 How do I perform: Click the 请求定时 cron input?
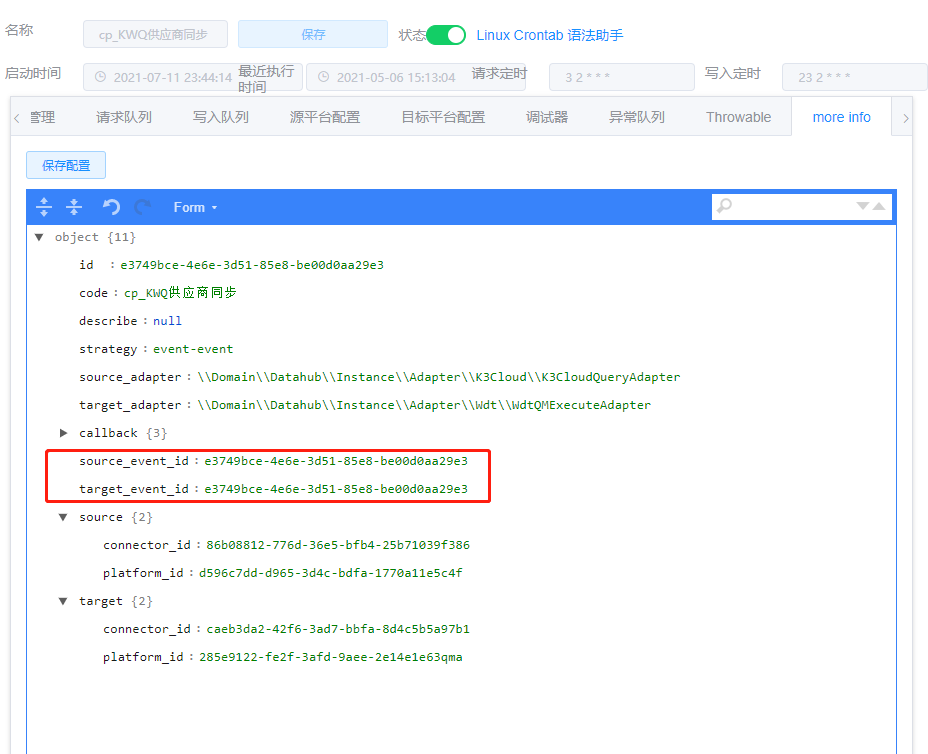tap(622, 77)
